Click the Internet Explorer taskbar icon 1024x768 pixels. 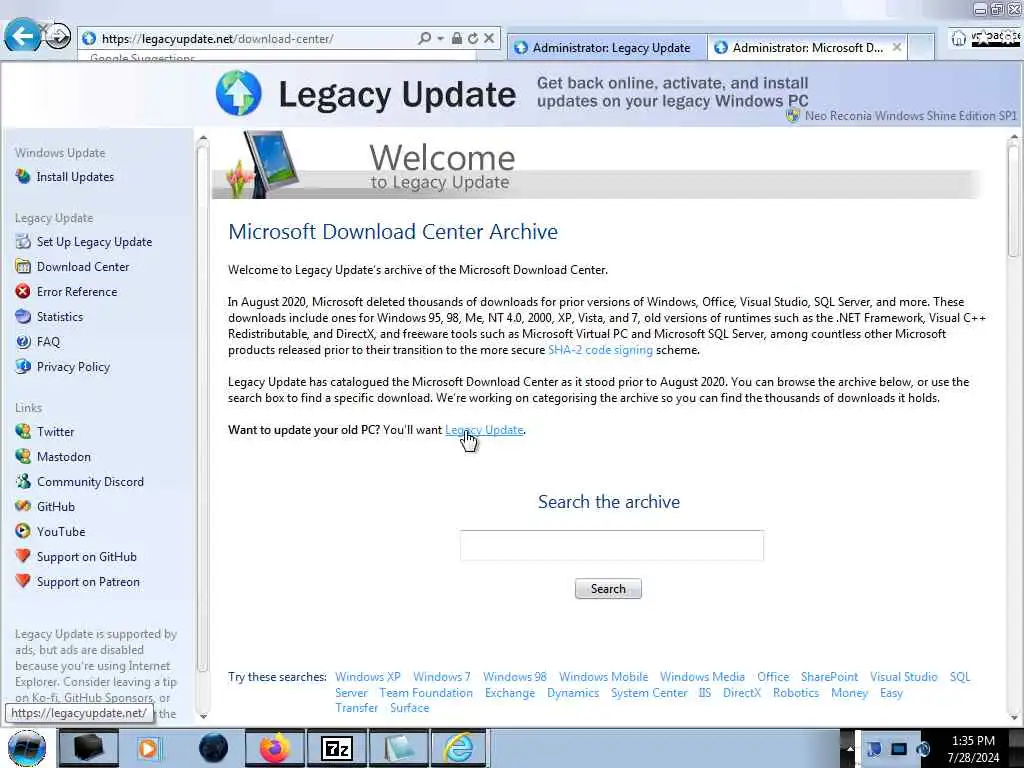click(x=460, y=748)
